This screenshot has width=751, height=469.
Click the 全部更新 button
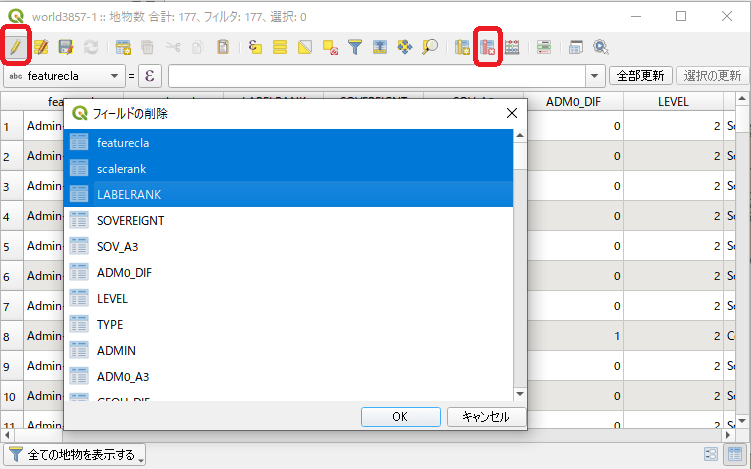(640, 76)
